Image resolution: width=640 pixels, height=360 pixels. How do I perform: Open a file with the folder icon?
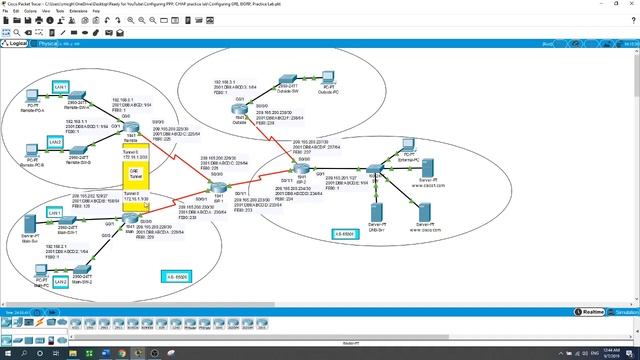pyautogui.click(x=17, y=20)
